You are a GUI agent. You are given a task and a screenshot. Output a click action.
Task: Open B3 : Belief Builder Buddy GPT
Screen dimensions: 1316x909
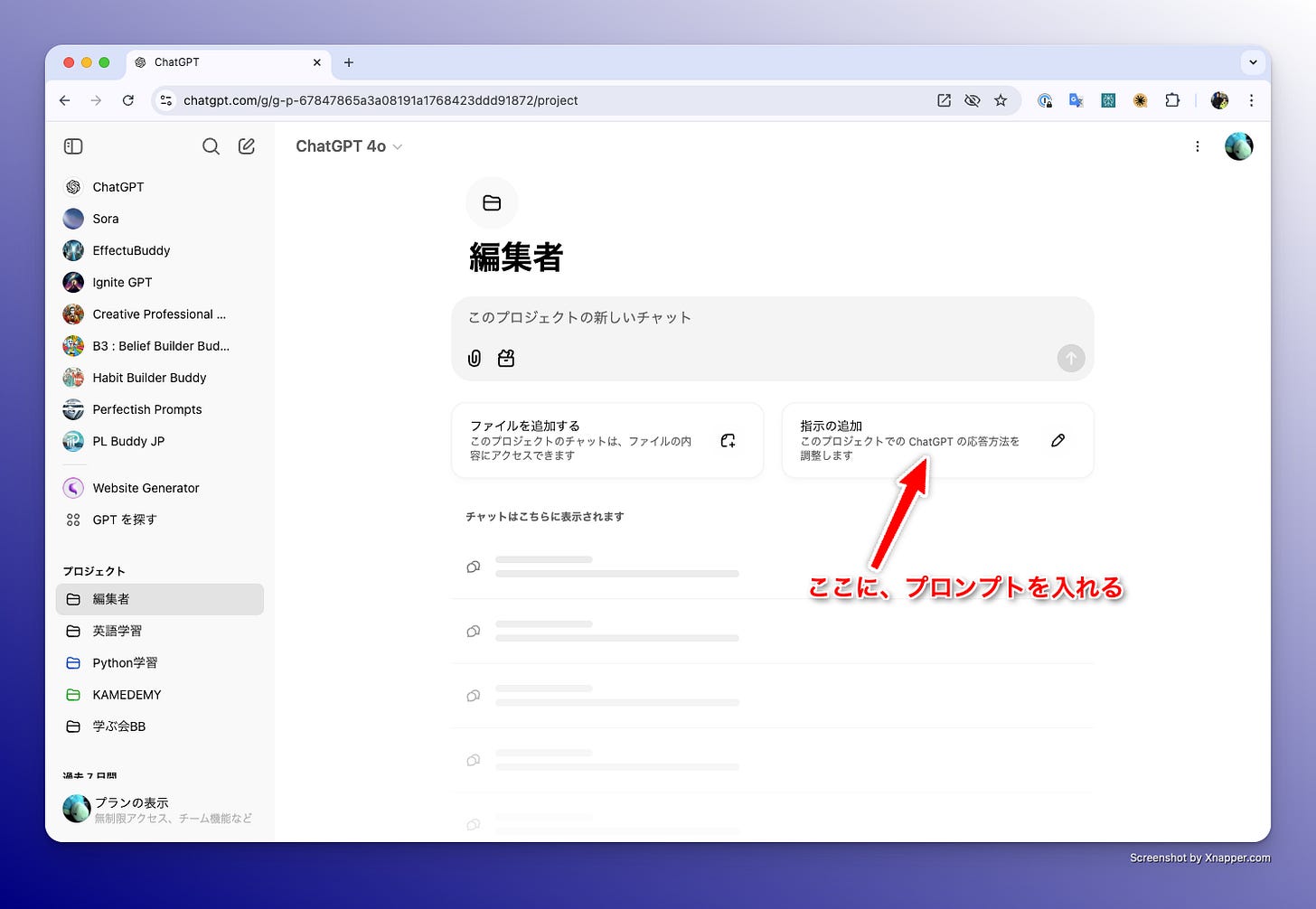pos(160,346)
